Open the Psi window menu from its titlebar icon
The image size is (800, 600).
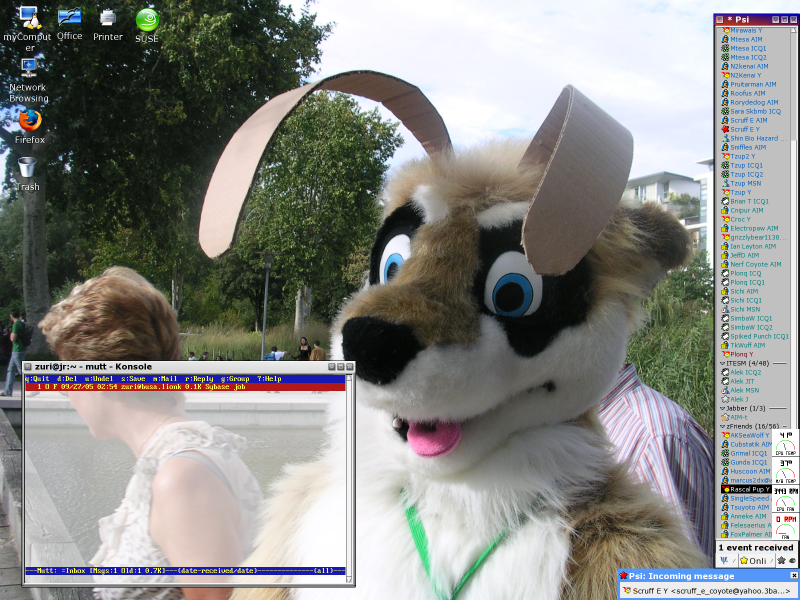pos(721,17)
